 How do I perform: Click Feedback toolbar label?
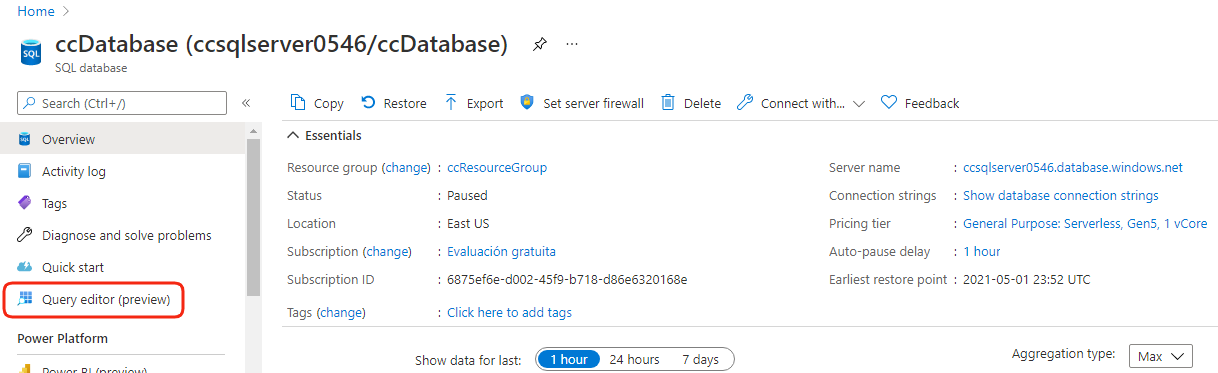pos(932,103)
